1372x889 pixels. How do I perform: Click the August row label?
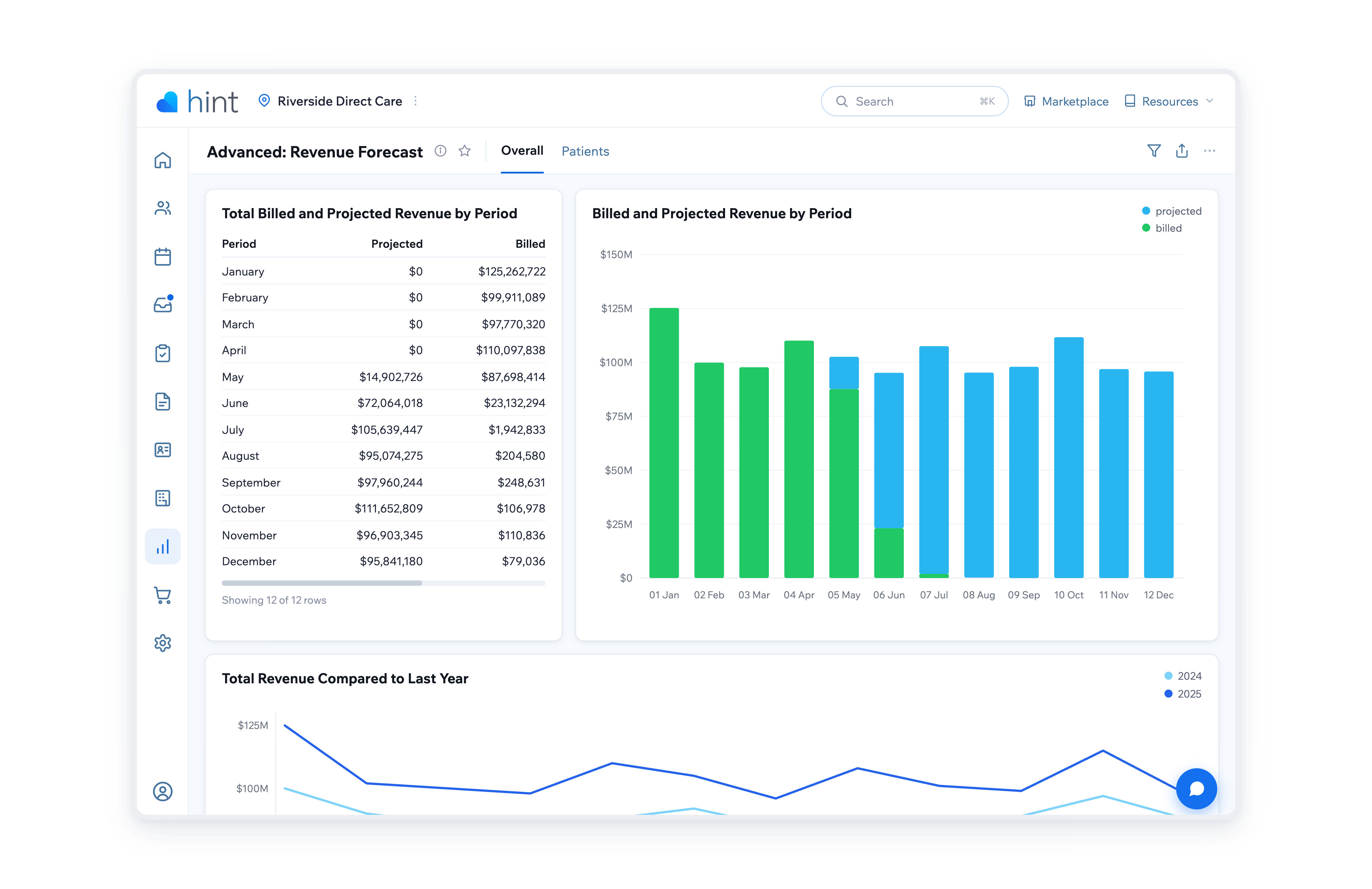(x=240, y=456)
